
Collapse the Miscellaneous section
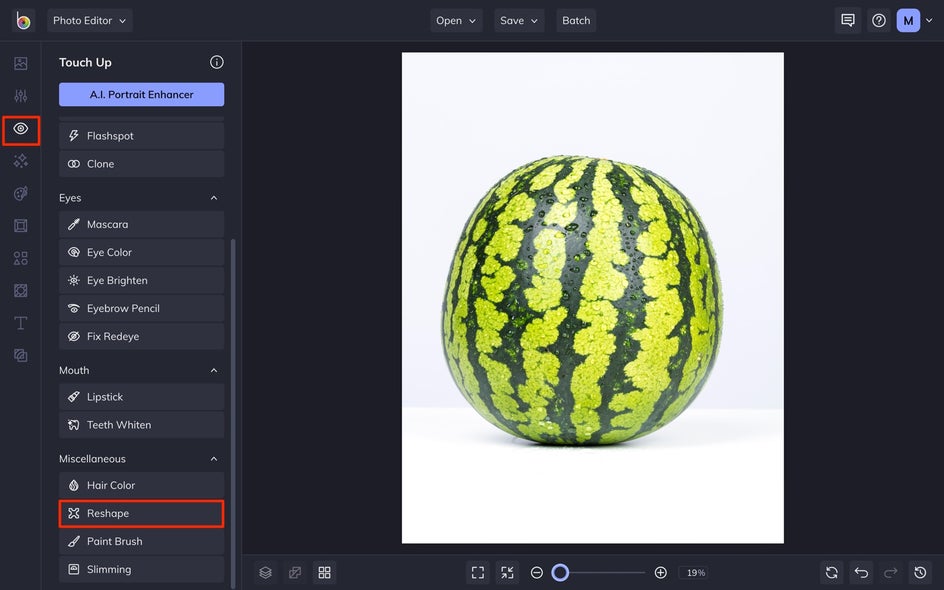pyautogui.click(x=214, y=459)
